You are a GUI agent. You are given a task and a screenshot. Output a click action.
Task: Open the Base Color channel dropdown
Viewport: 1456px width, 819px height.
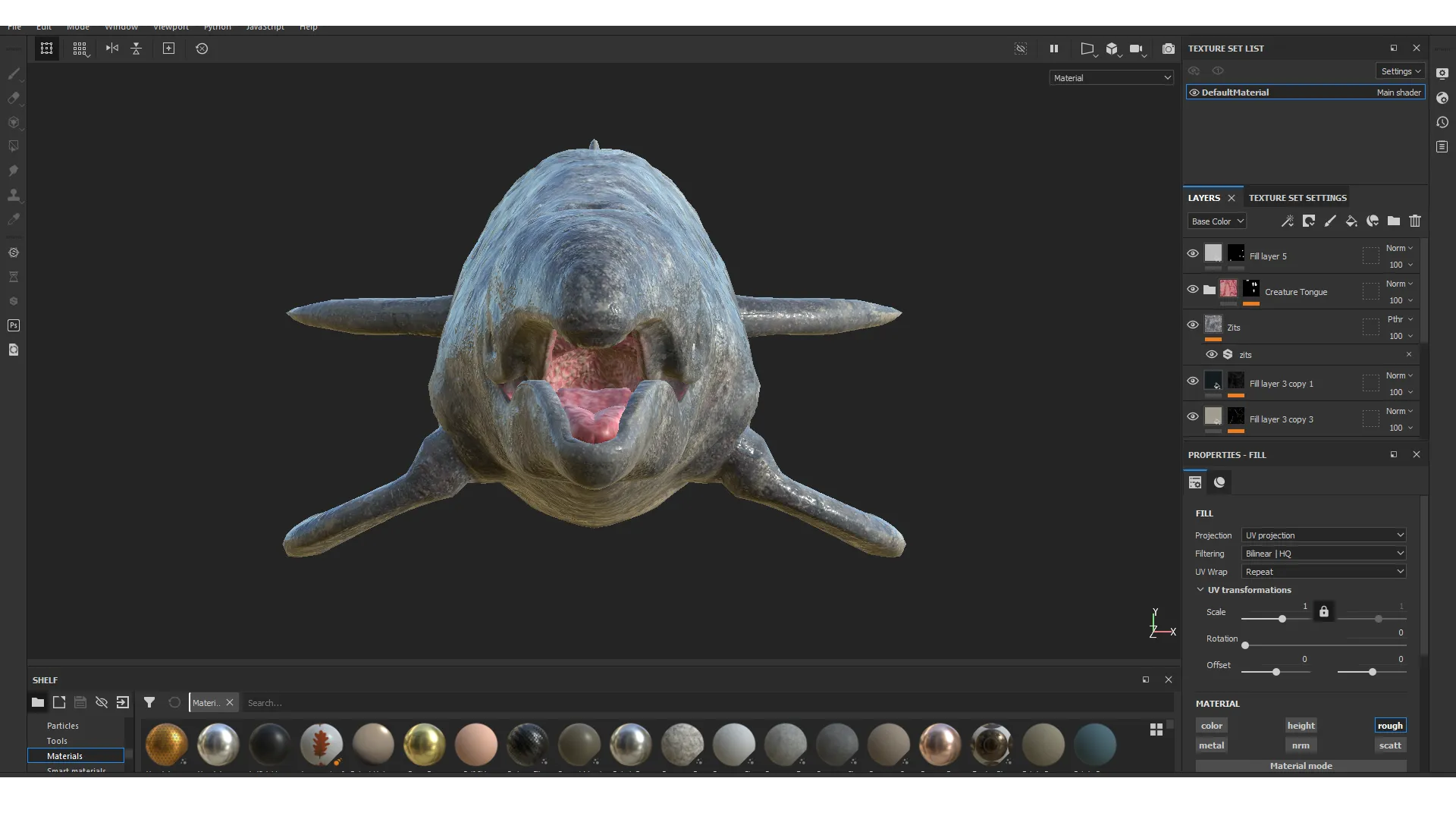pos(1217,221)
